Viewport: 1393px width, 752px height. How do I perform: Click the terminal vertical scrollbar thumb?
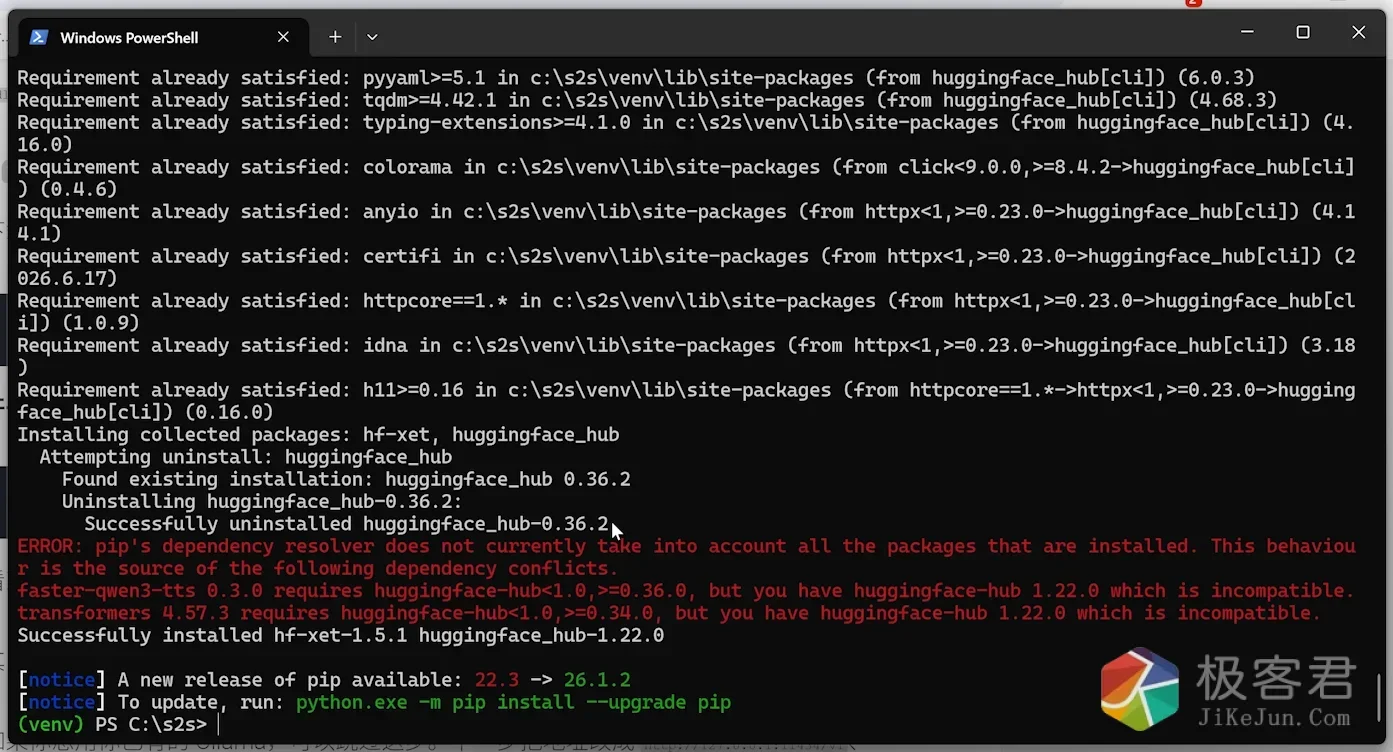tap(1379, 700)
